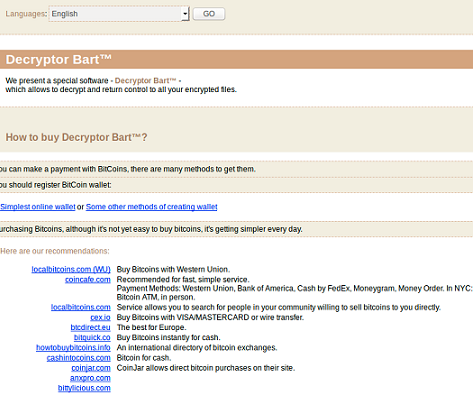Open the btcdirect.eu link
Screen dimensions: 473x395
pos(90,328)
